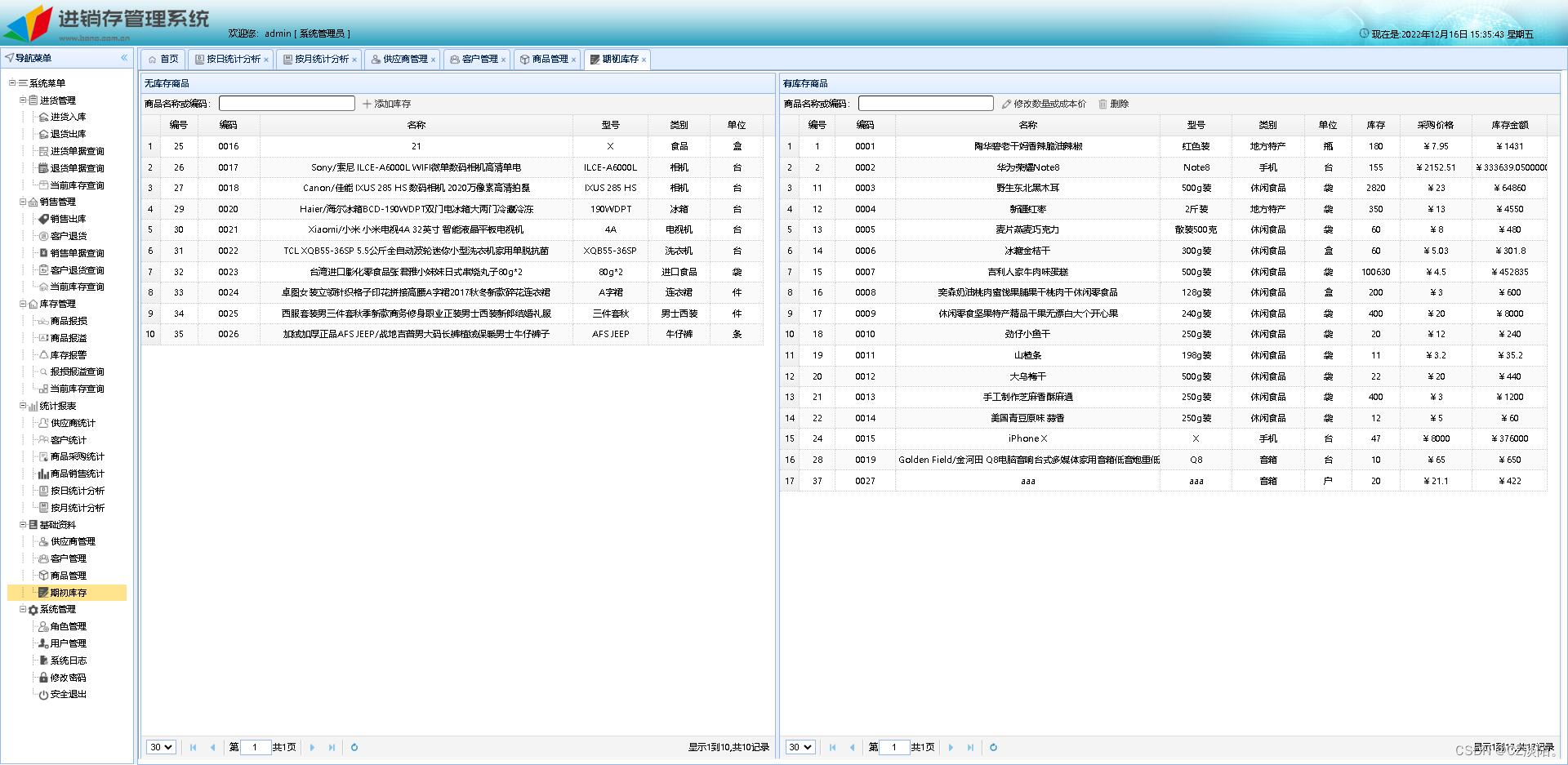Open page size dropdown in 无库存商品 pager
Screen dimensions: 1568x765
[161, 747]
